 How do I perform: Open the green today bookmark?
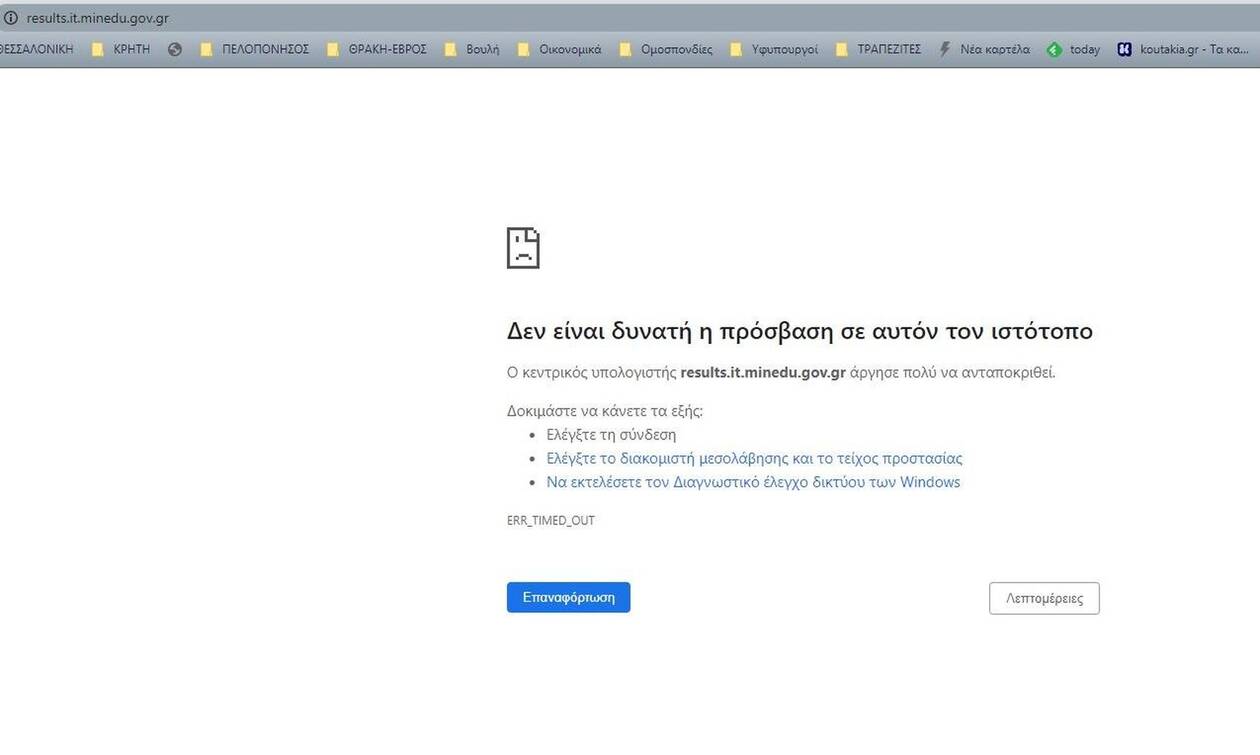coord(1073,49)
